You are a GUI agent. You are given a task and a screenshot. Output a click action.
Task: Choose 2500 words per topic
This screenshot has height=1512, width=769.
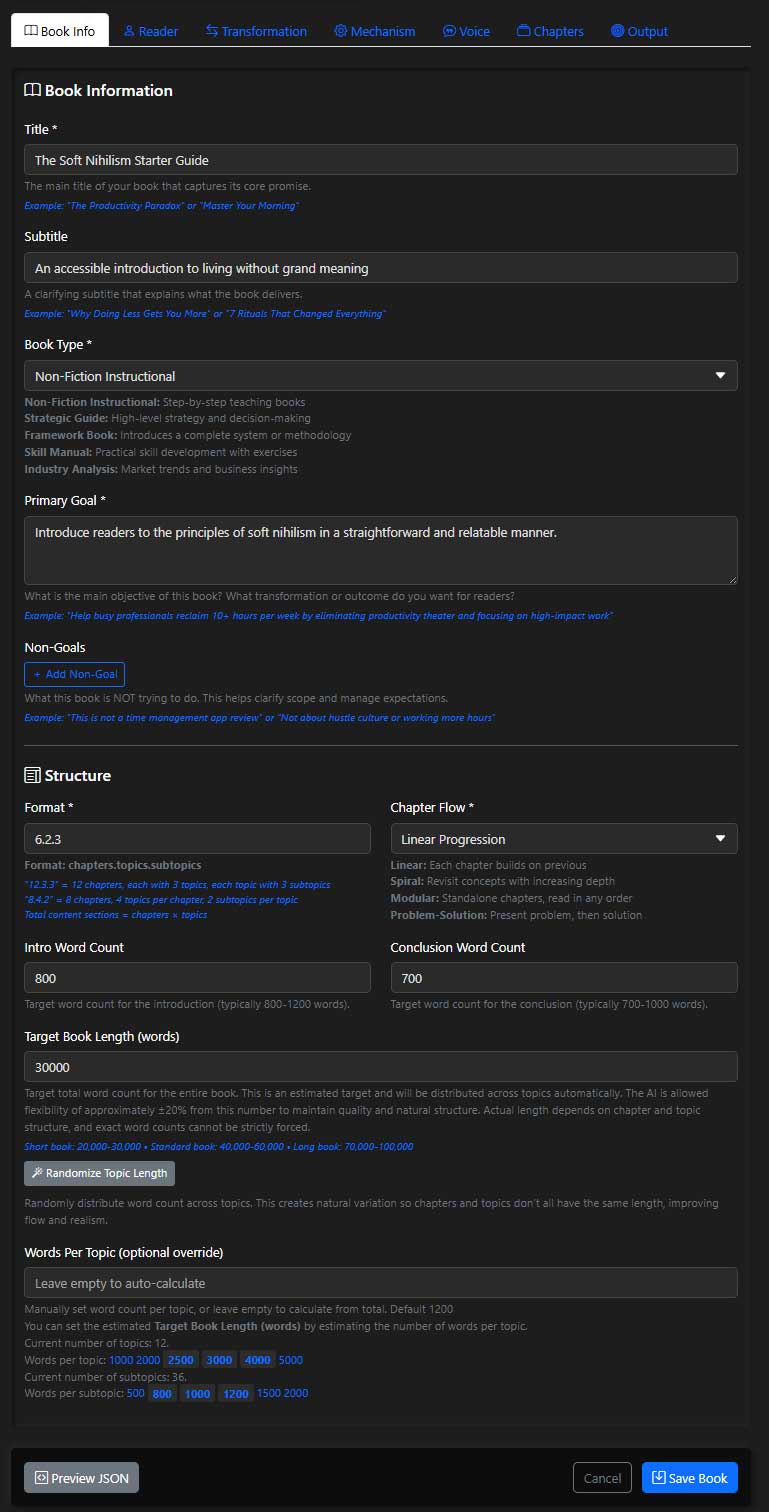pos(181,1360)
